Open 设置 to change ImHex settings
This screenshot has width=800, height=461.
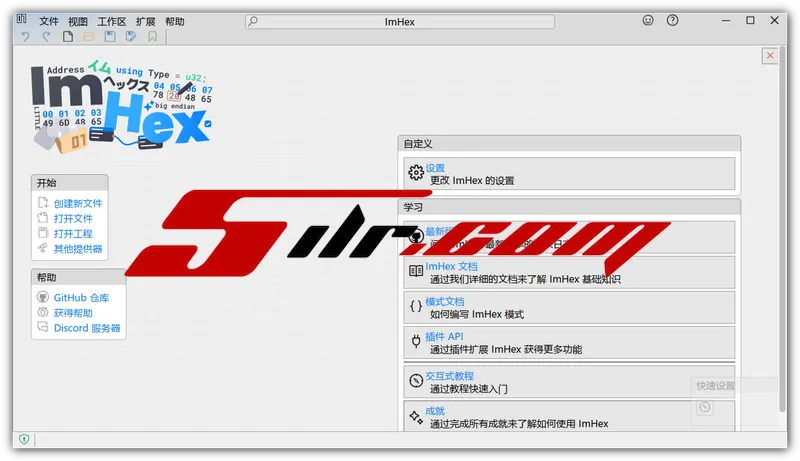[569, 173]
